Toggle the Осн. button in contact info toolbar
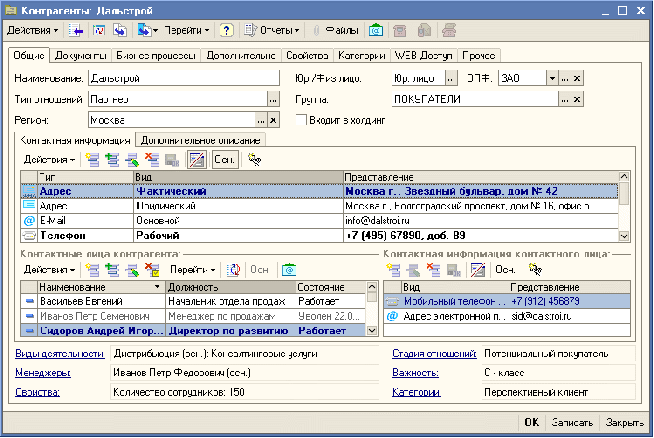 pyautogui.click(x=225, y=160)
